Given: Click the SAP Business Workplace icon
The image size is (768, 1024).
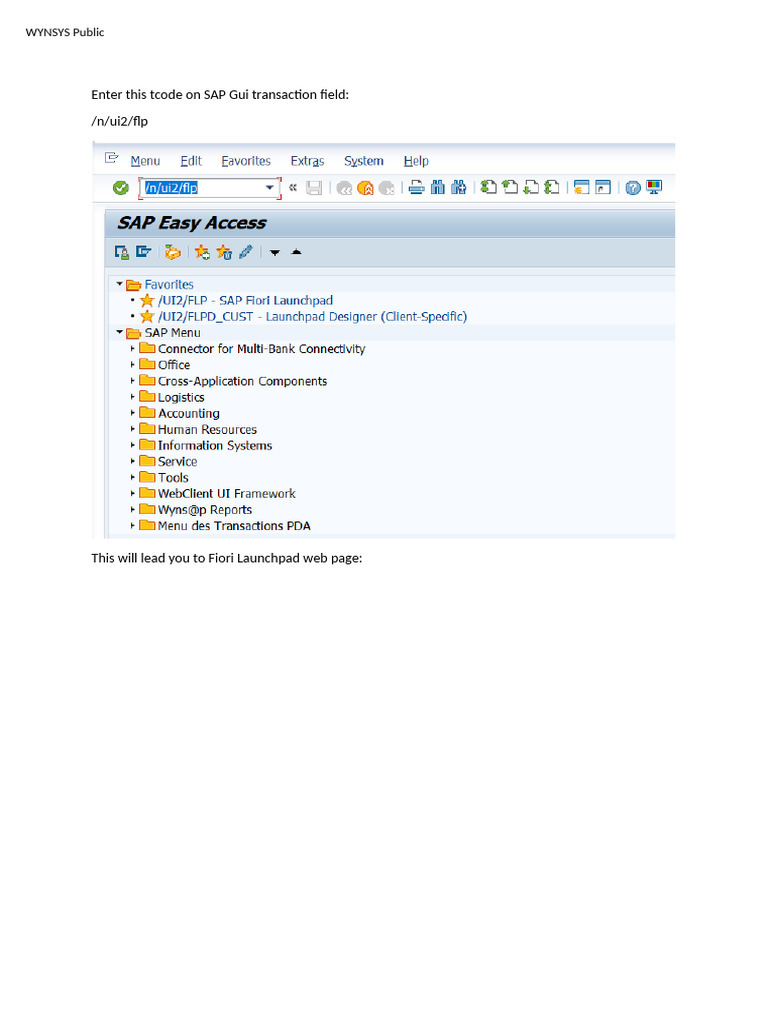Looking at the screenshot, I should click(x=172, y=252).
